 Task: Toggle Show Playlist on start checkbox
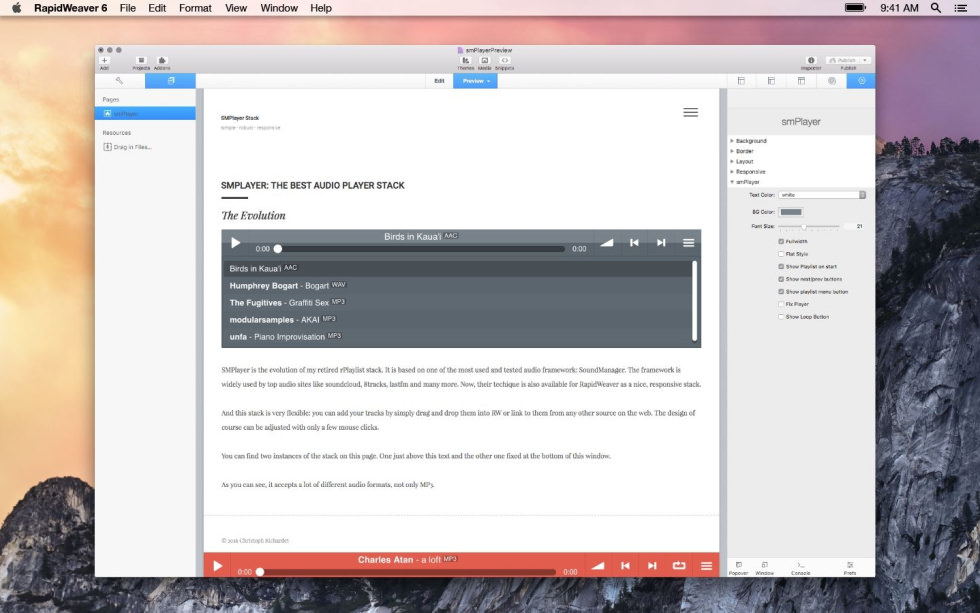point(781,266)
